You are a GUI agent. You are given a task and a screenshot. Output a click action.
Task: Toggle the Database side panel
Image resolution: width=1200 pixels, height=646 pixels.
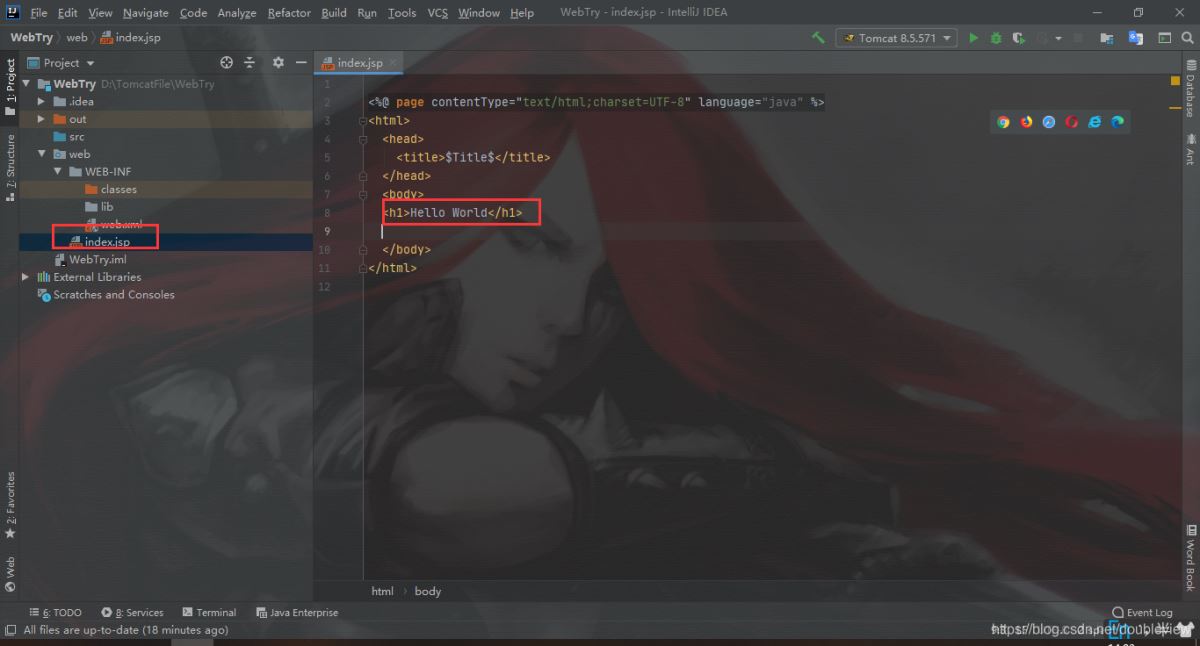coord(1190,90)
